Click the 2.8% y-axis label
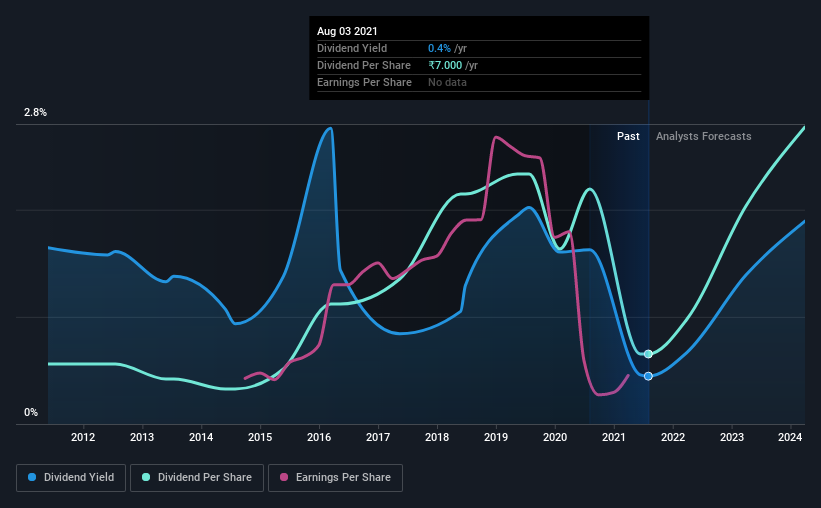The image size is (821, 508). (x=36, y=113)
